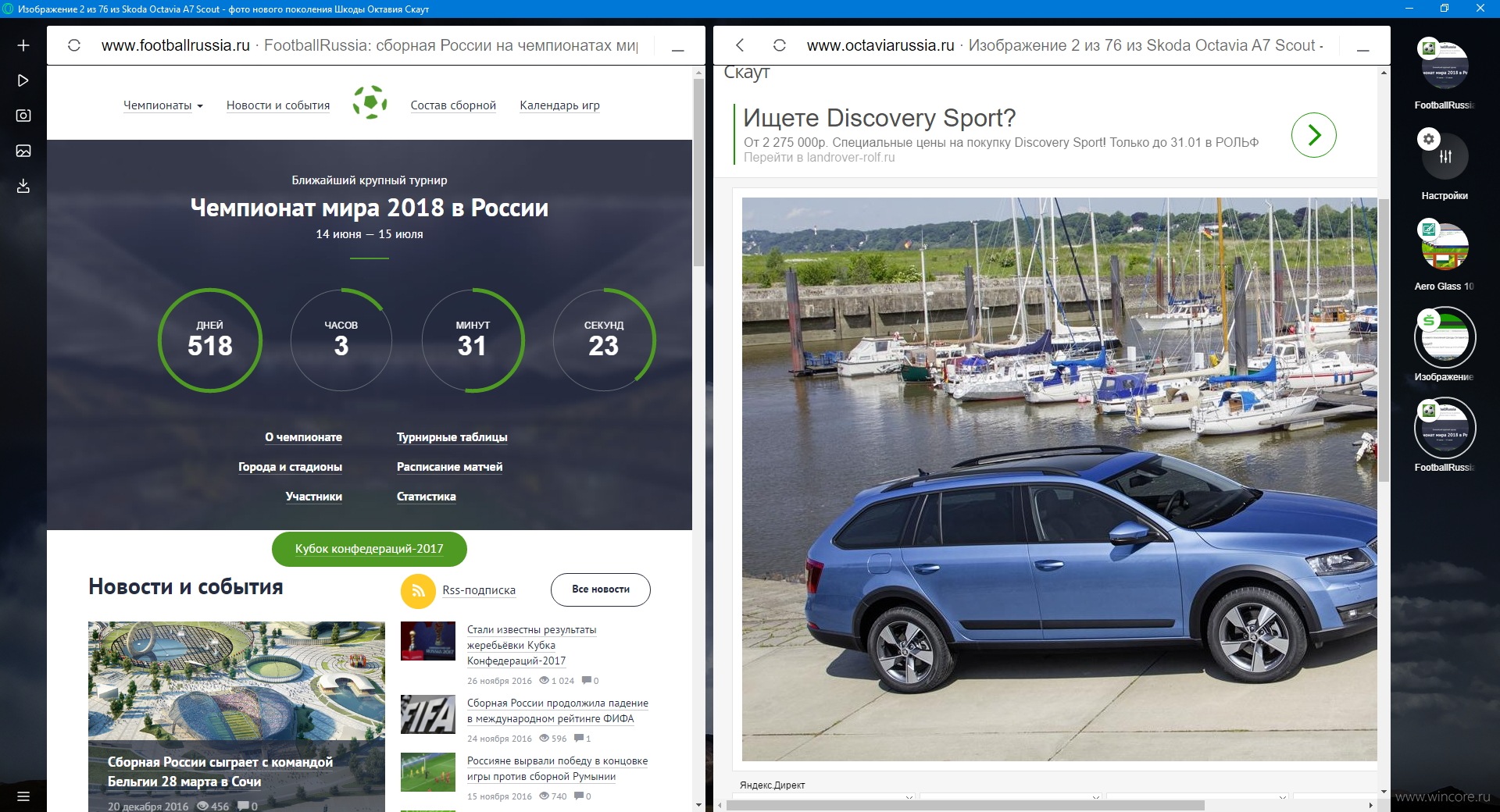1500x812 pixels.
Task: Click the FIFA news thumbnail image
Action: 428,714
